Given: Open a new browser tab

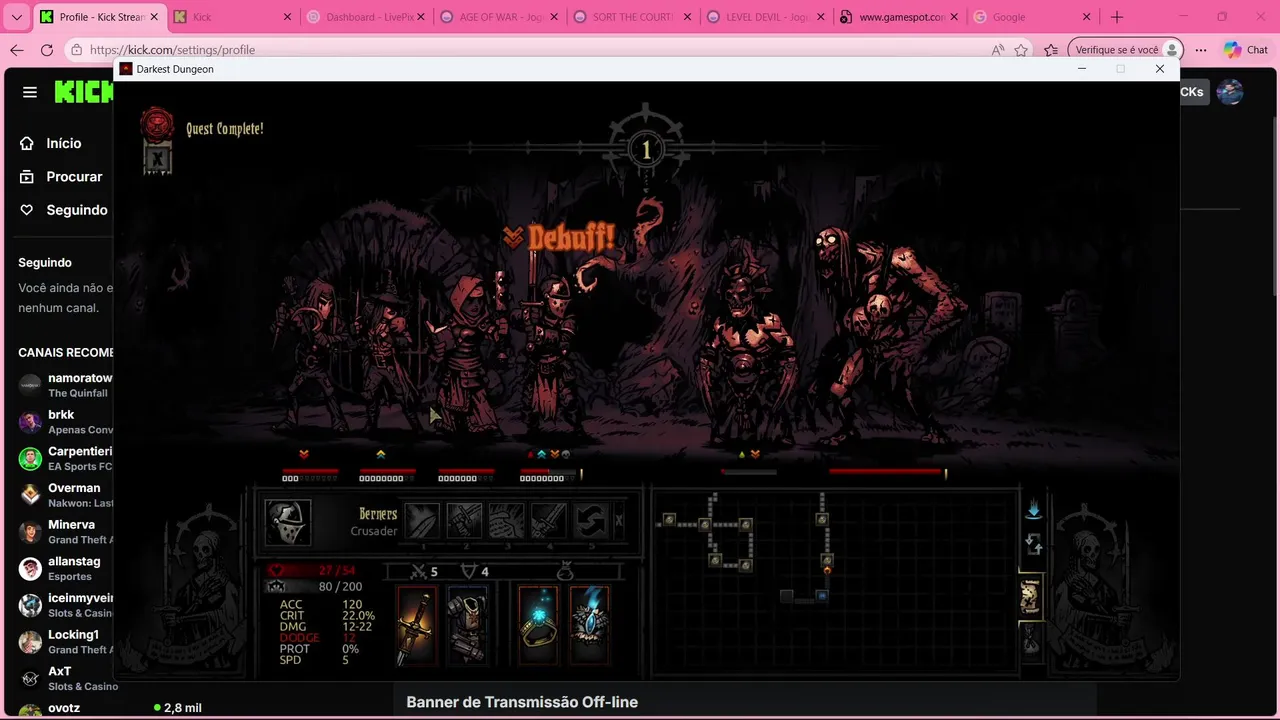Looking at the screenshot, I should [1117, 17].
